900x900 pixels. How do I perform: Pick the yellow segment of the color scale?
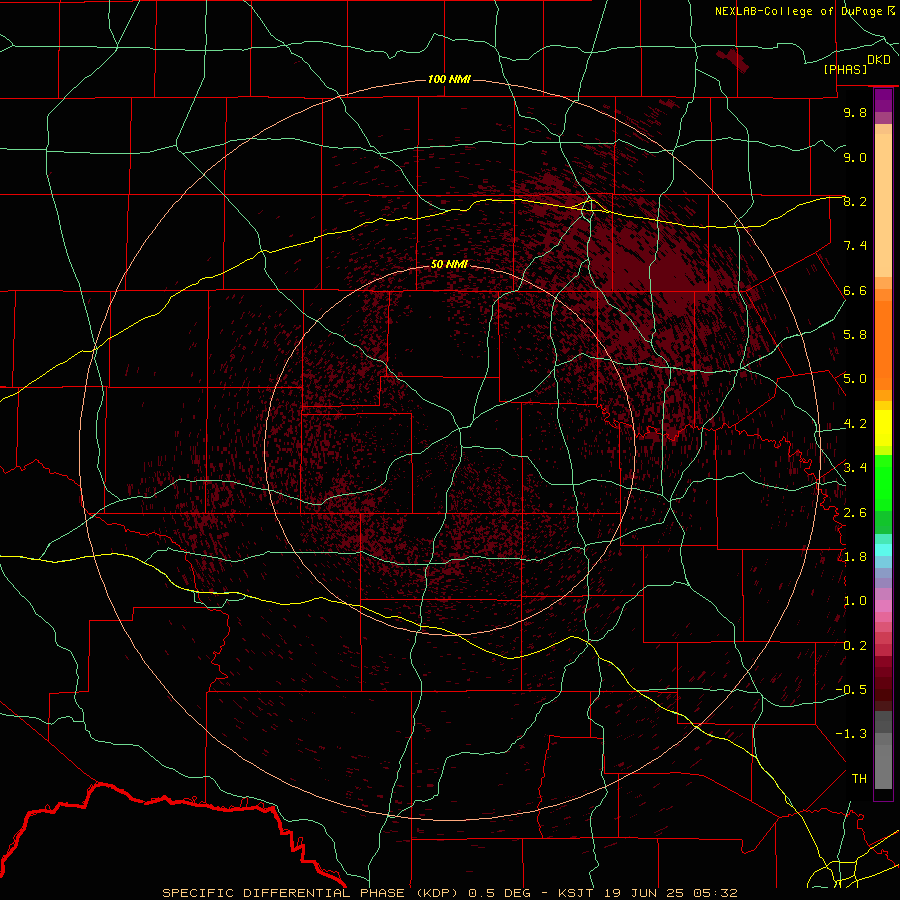point(883,428)
